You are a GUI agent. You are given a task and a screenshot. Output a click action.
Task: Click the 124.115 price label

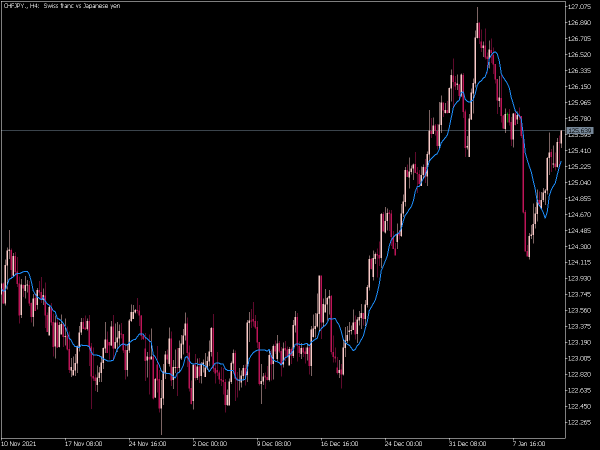coord(580,262)
